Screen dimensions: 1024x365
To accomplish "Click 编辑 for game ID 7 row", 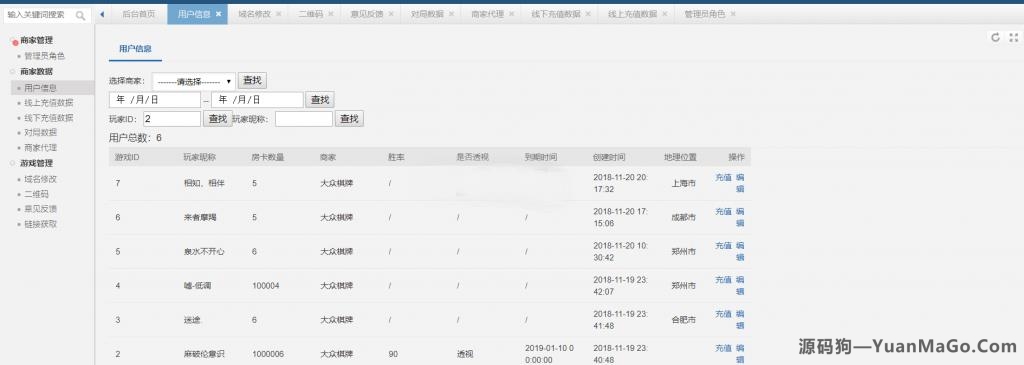I will click(x=740, y=183).
